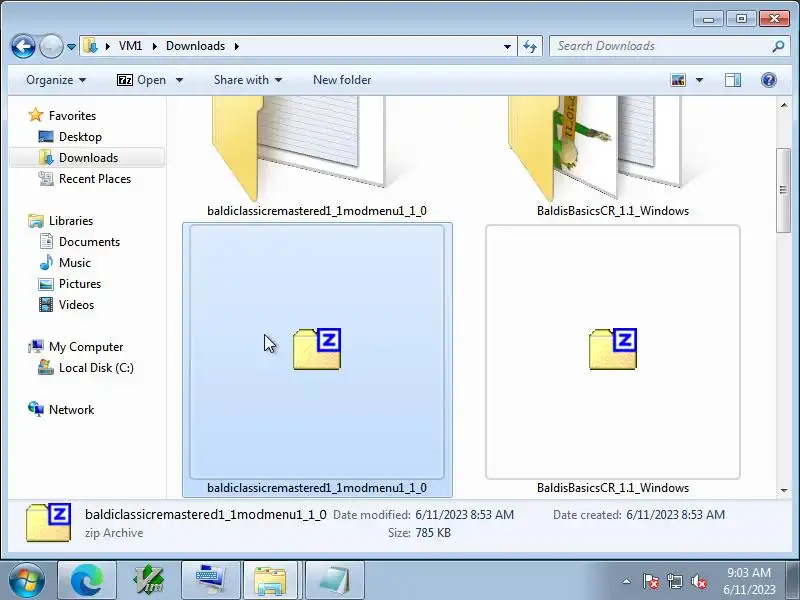Click the BaldisBasicsCR_1.1_Windows zip file name label

pos(613,488)
